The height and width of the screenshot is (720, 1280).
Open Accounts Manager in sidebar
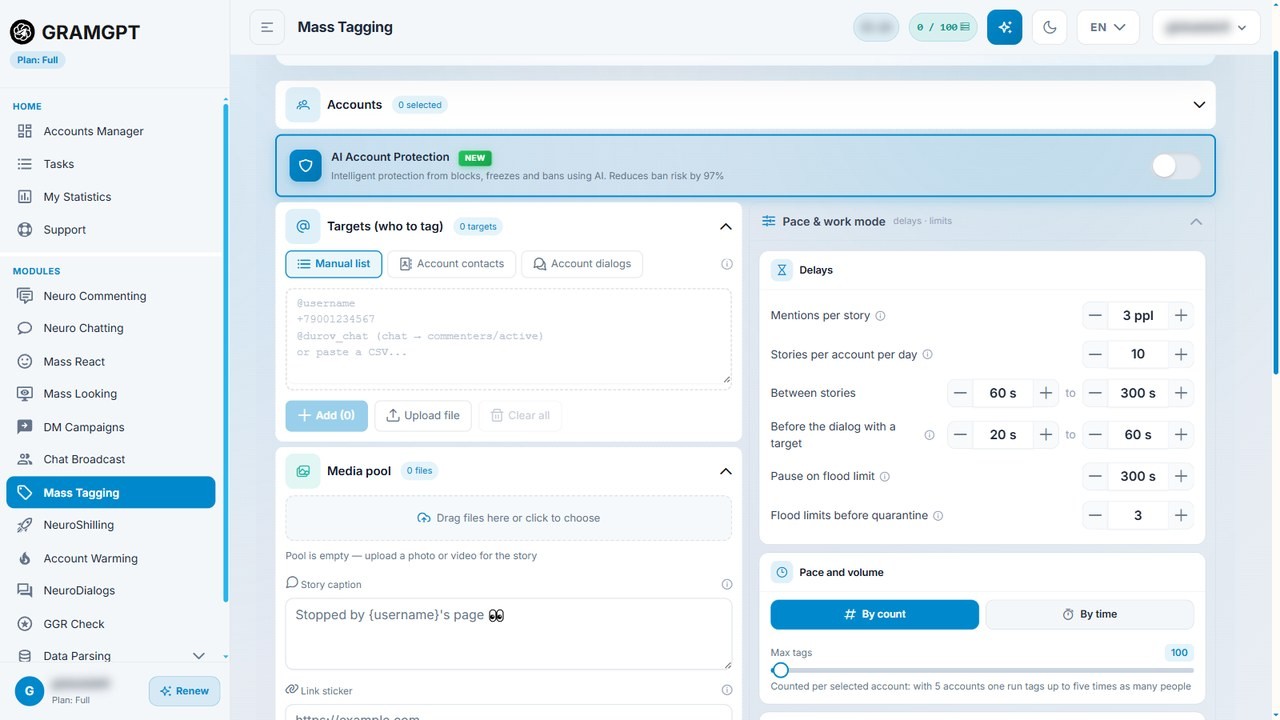[111, 131]
